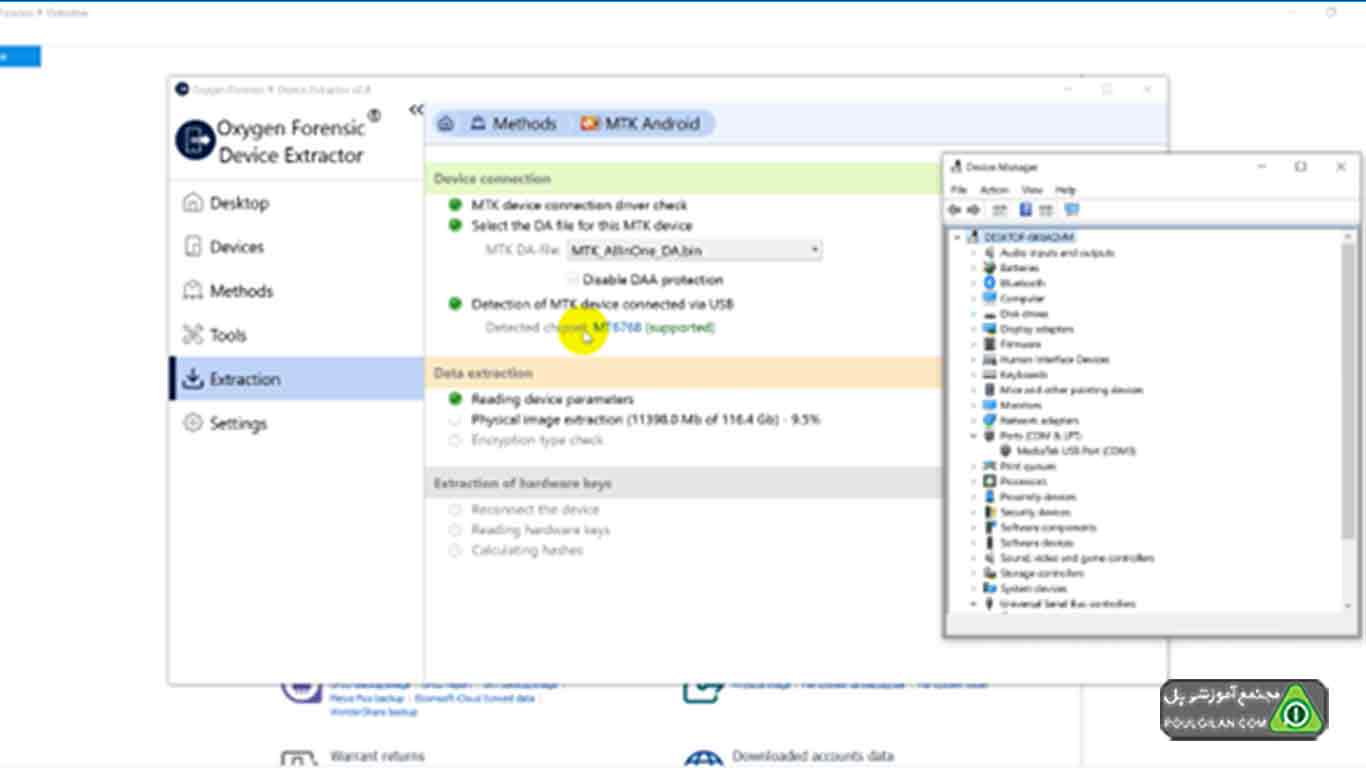Click the Display adapters icon in Device Manager
This screenshot has width=1366, height=768.
pos(990,329)
